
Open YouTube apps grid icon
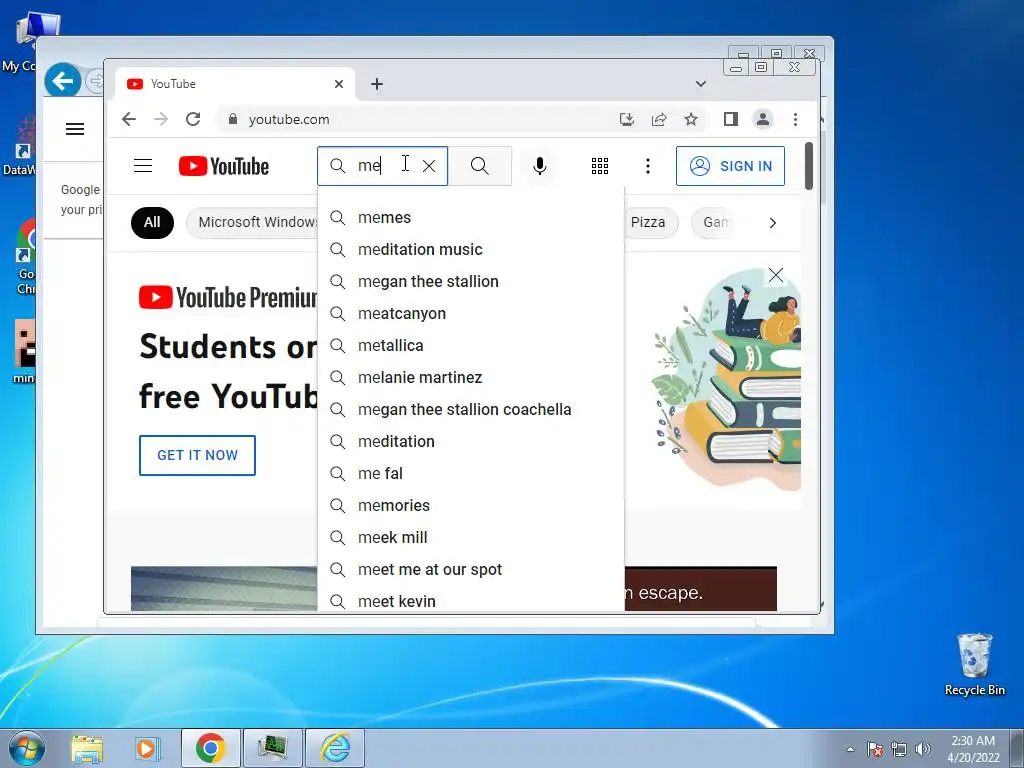(600, 166)
